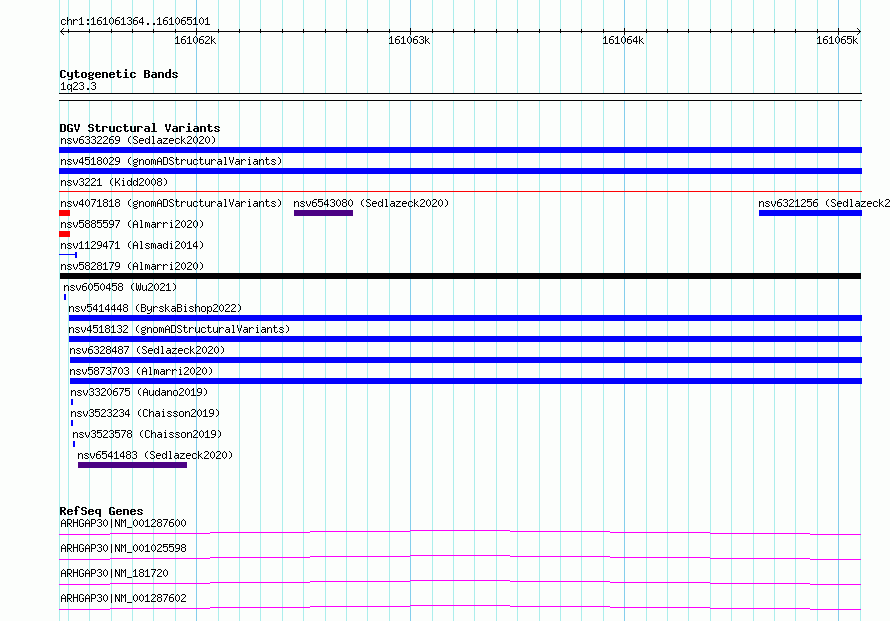
Task: Click the thin red line under nsv3221
Action: tap(460, 192)
